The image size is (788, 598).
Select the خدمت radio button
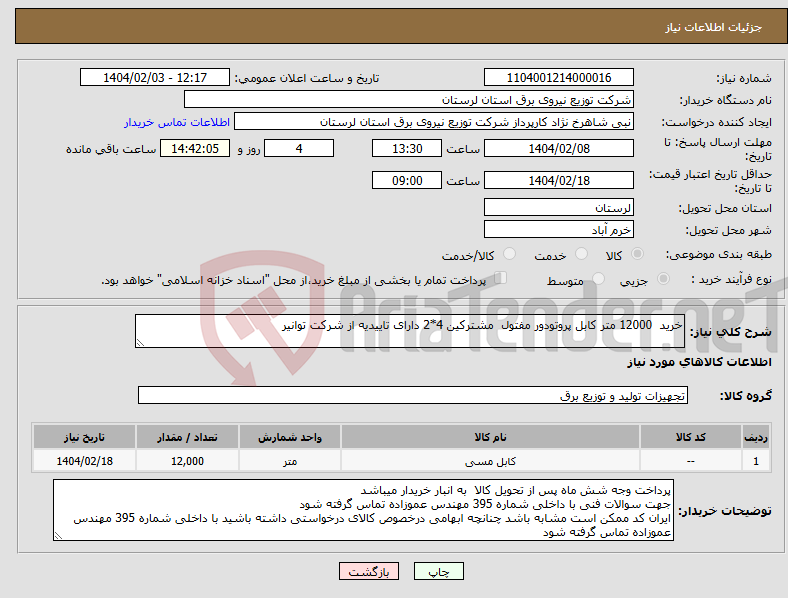pyautogui.click(x=581, y=254)
